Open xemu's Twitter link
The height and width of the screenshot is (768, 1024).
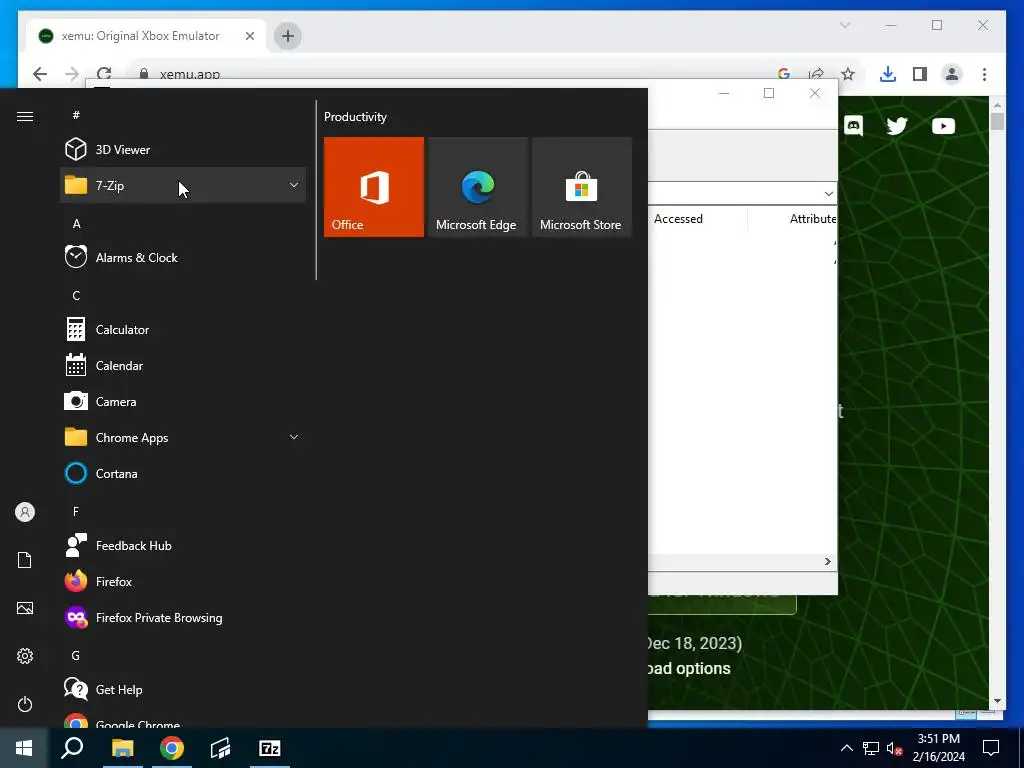point(897,125)
